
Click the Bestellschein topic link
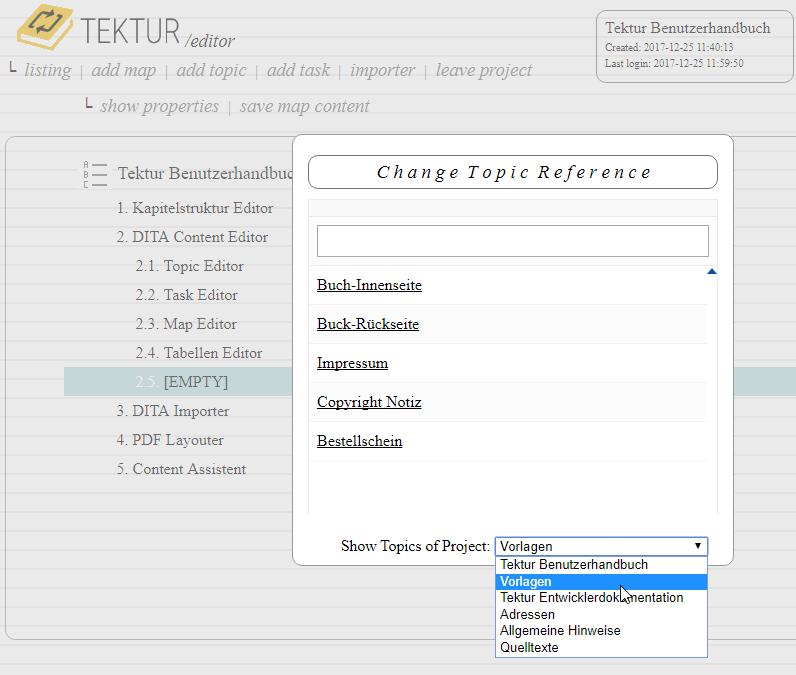click(x=359, y=441)
